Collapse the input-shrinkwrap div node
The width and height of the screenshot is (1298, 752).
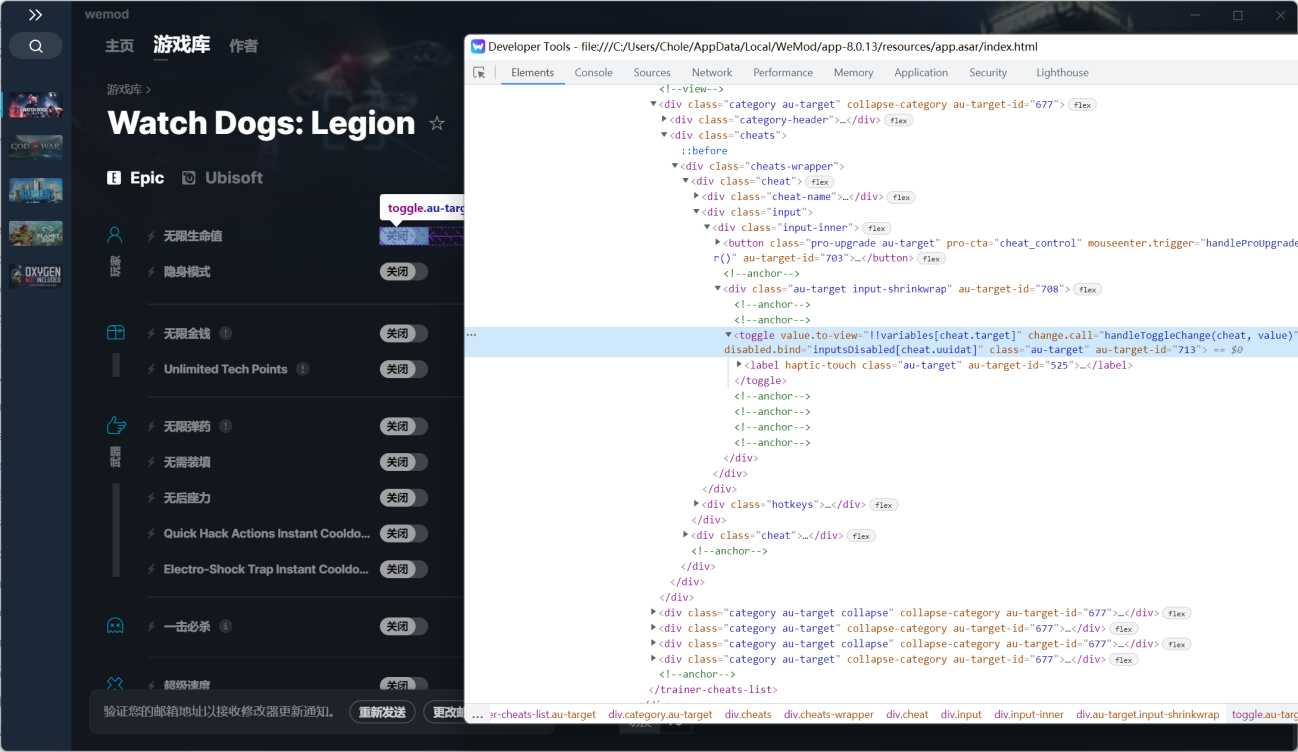pyautogui.click(x=718, y=289)
